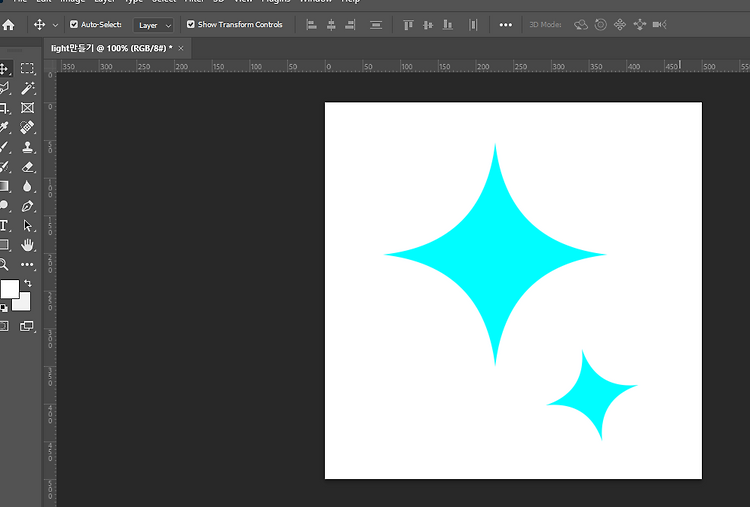Image resolution: width=750 pixels, height=507 pixels.
Task: Select the Move tool in the toolbox
Action: (4, 68)
